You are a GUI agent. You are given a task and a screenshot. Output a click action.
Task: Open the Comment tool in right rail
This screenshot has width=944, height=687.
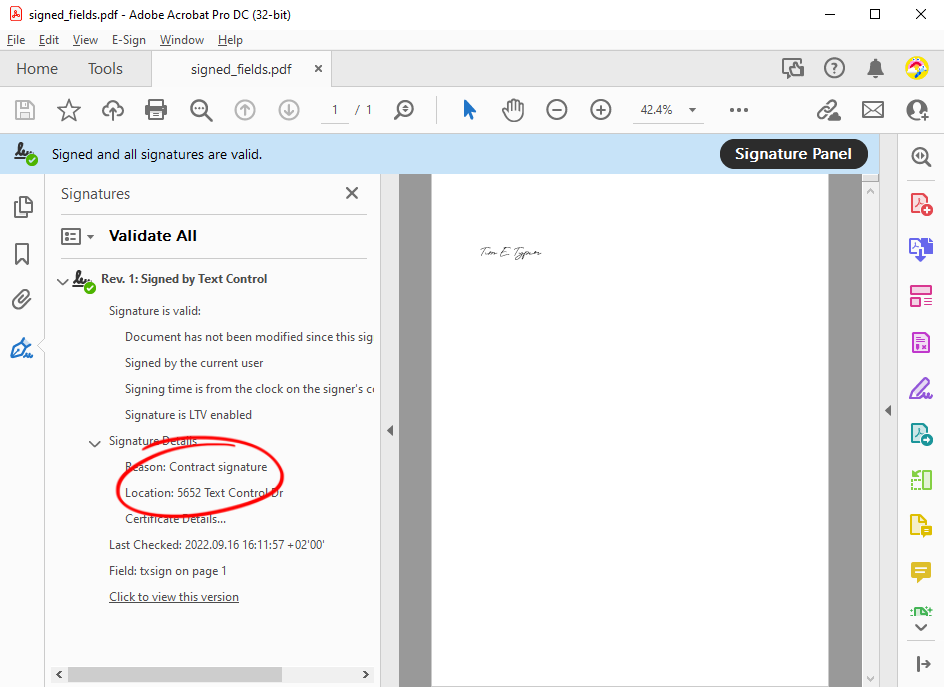[x=921, y=572]
